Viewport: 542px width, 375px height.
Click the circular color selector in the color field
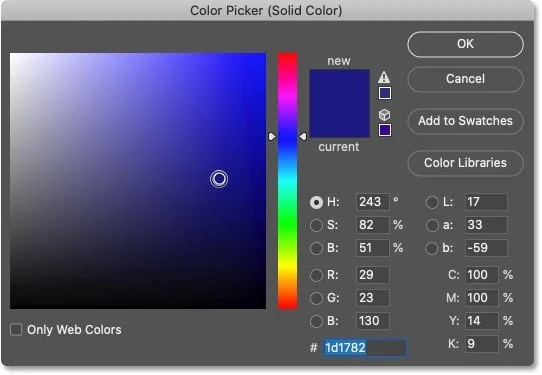pyautogui.click(x=219, y=179)
